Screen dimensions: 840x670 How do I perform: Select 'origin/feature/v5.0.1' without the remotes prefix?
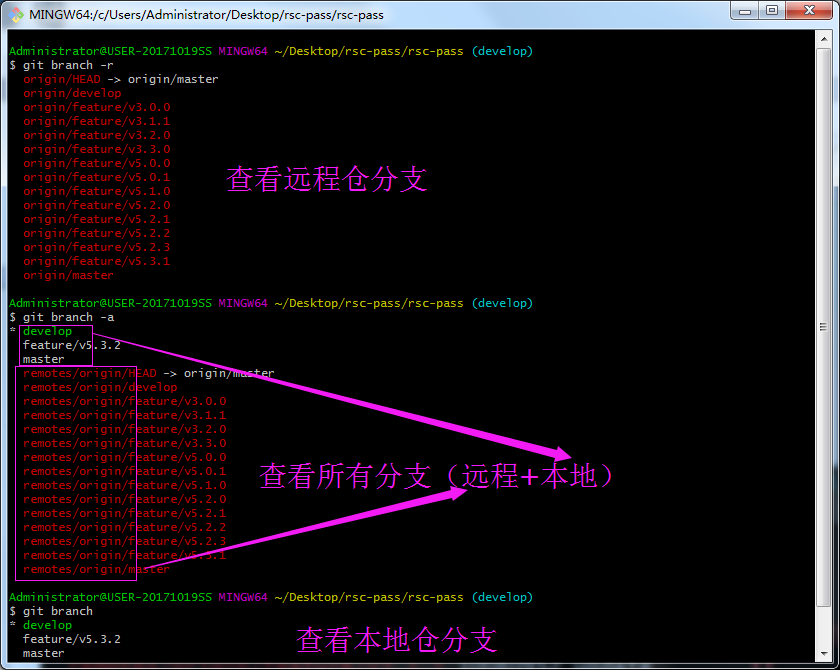point(96,177)
